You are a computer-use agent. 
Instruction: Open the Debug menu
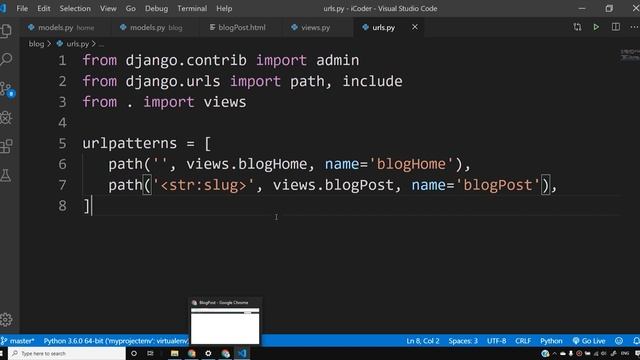tap(156, 8)
